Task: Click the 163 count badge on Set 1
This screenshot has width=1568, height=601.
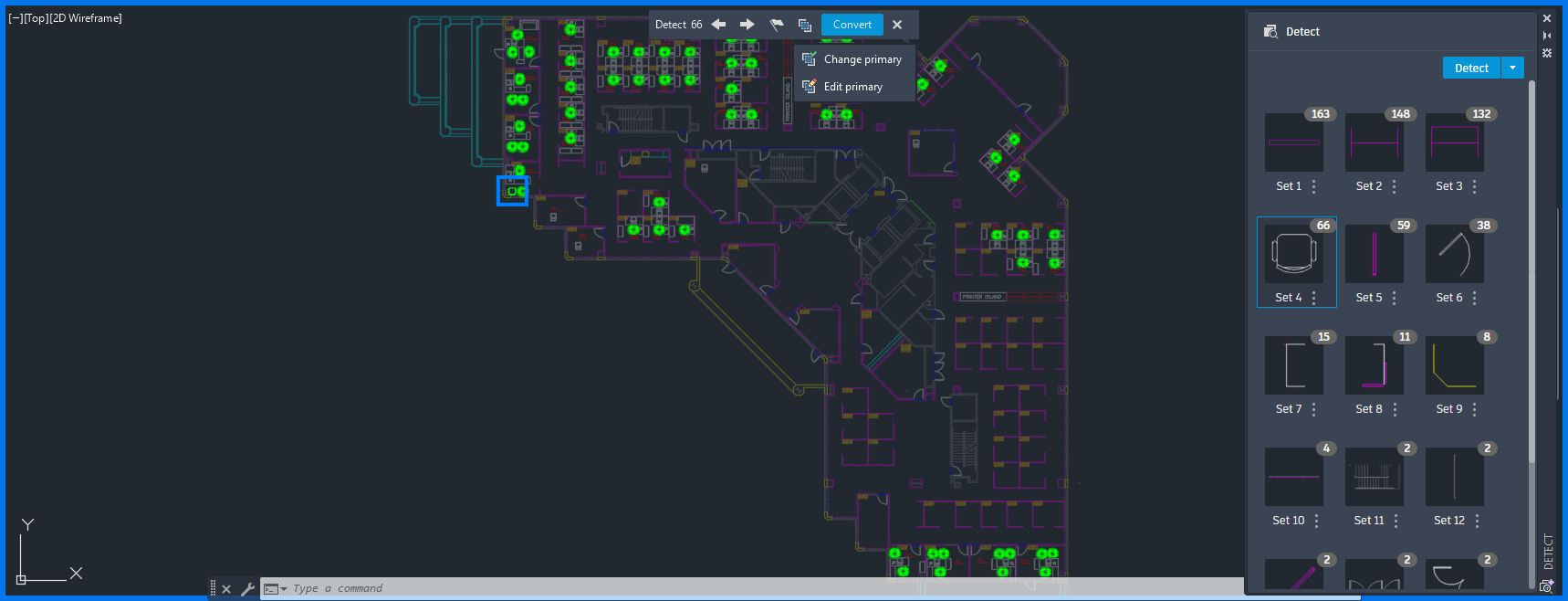Action: pos(1321,114)
